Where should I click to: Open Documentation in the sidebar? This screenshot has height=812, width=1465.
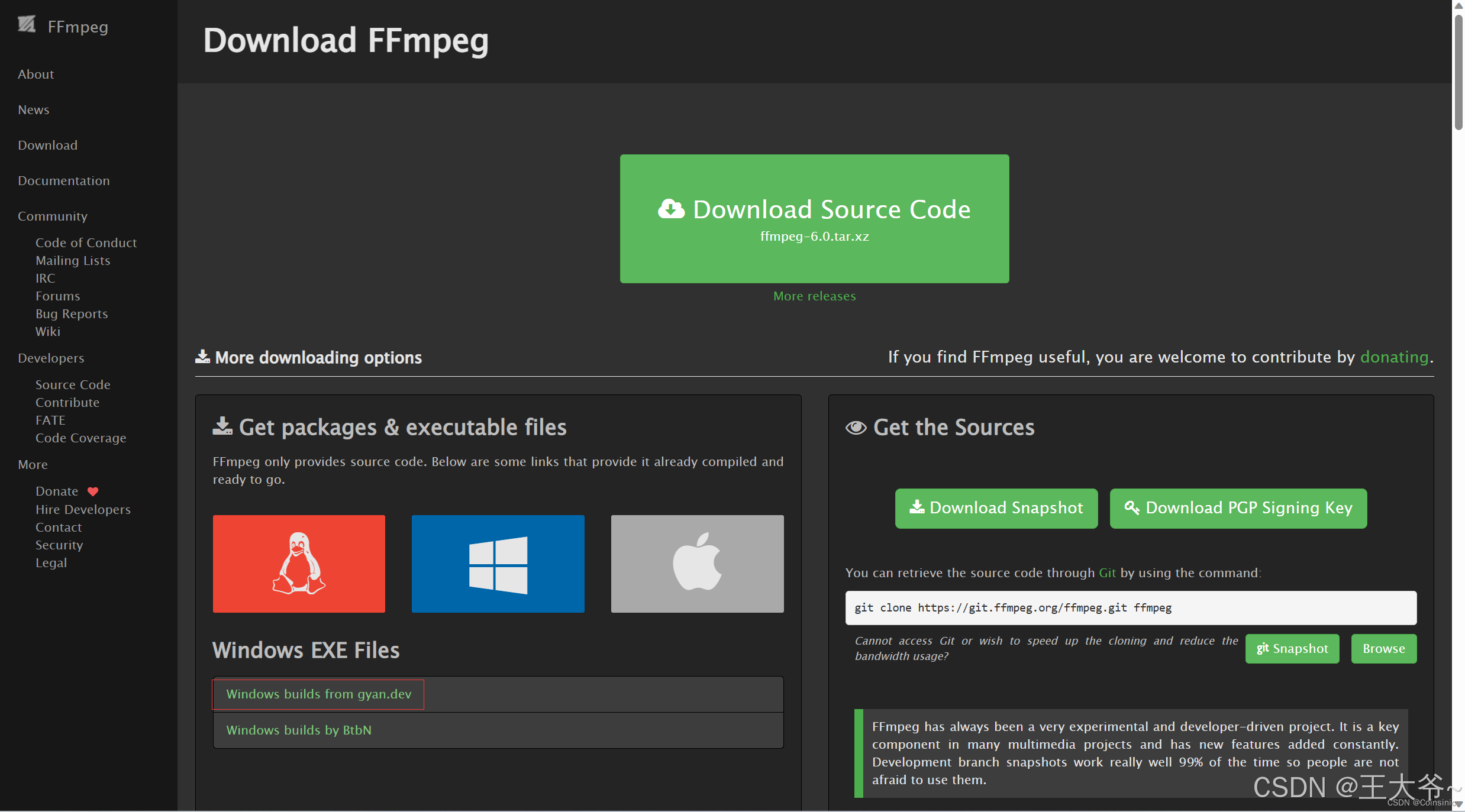point(64,180)
